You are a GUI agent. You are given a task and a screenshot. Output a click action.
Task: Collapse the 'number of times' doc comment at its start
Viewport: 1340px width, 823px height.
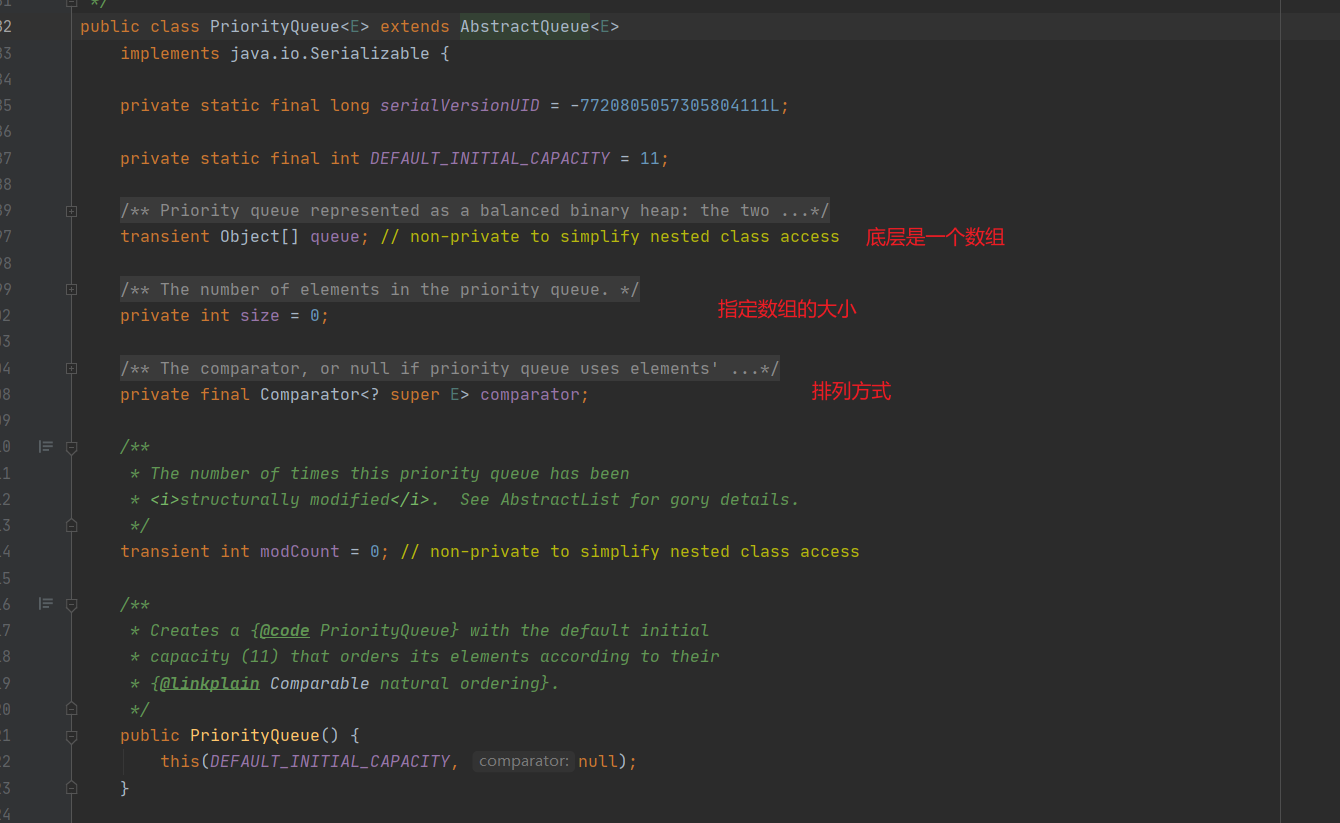click(71, 448)
